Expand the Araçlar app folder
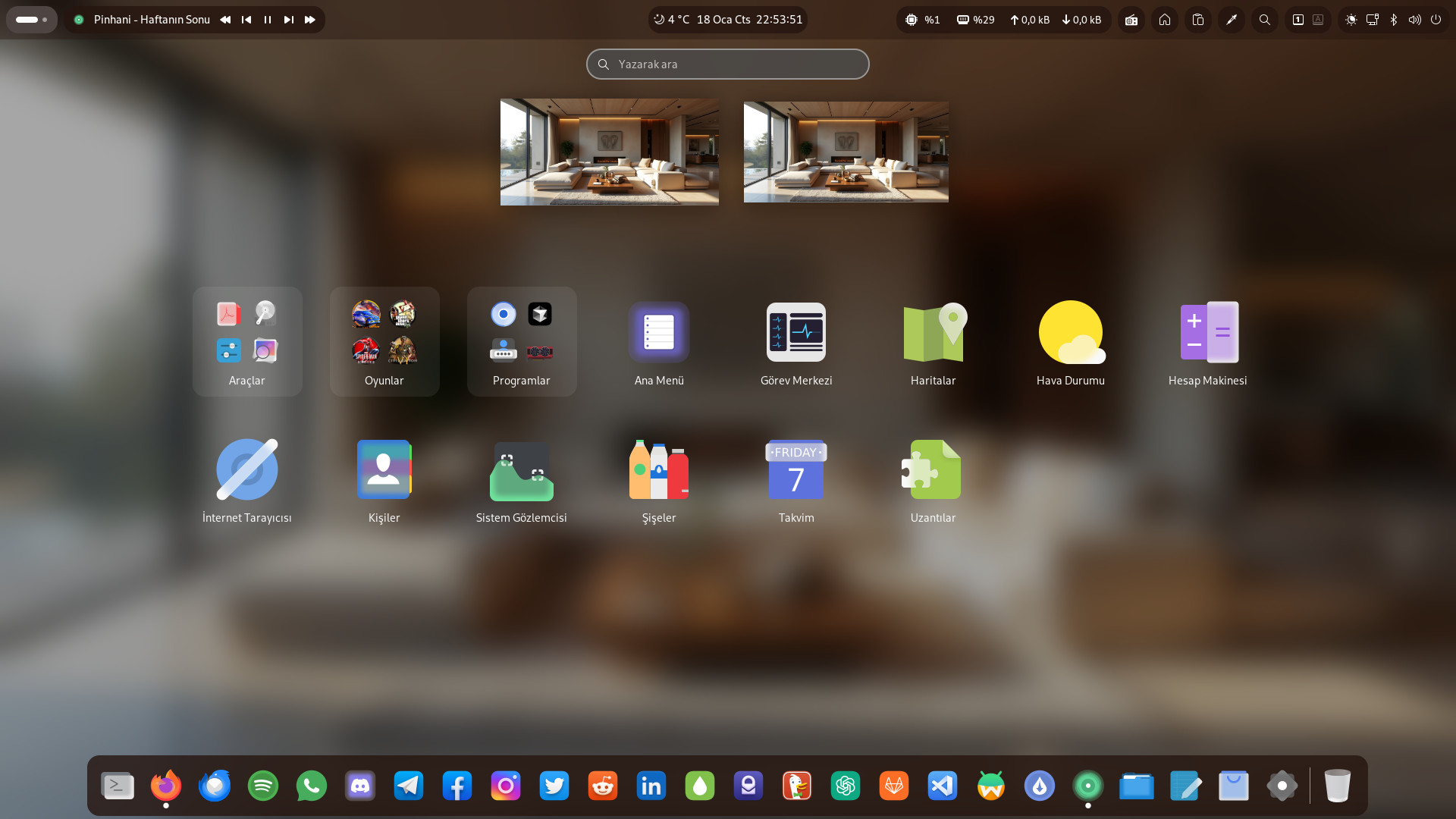Image resolution: width=1456 pixels, height=819 pixels. point(247,341)
